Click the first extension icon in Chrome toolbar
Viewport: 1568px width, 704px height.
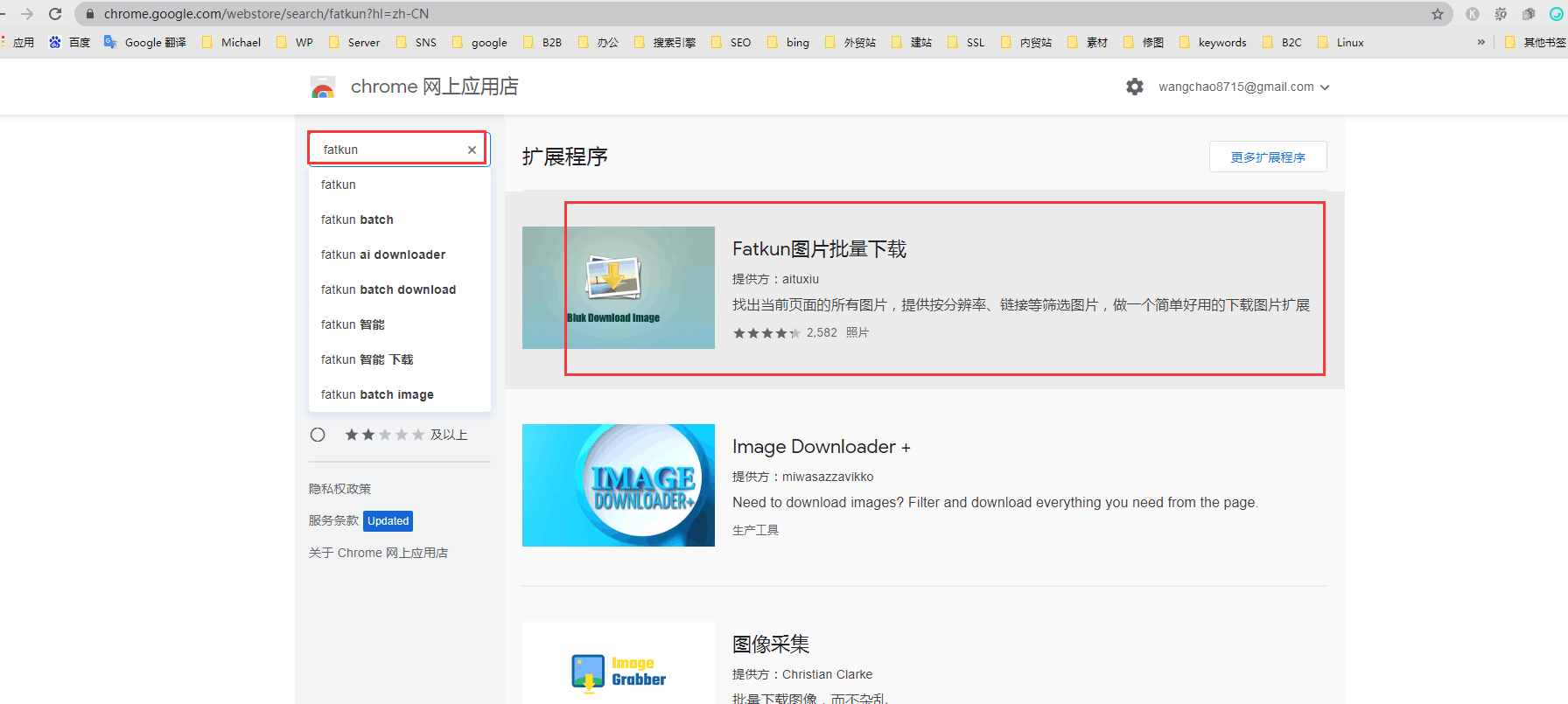coord(1473,14)
